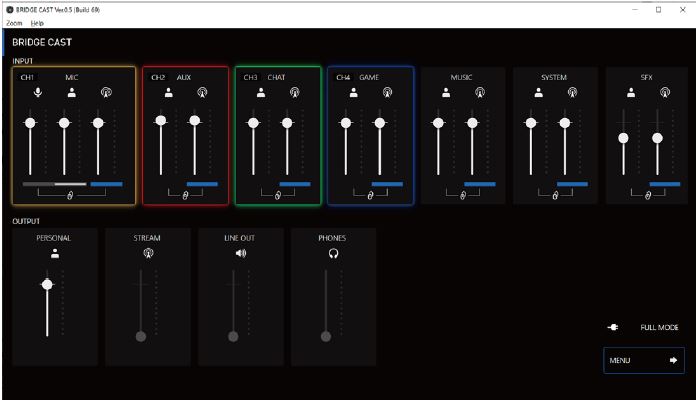Click the SYSTEM stream broadcast icon

pos(572,92)
